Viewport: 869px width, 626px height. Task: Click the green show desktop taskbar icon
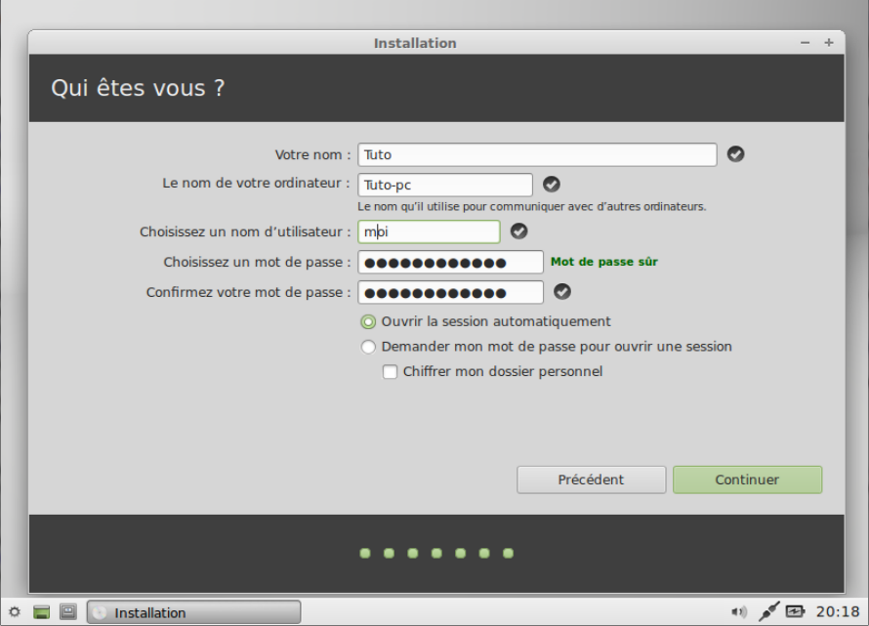click(42, 612)
